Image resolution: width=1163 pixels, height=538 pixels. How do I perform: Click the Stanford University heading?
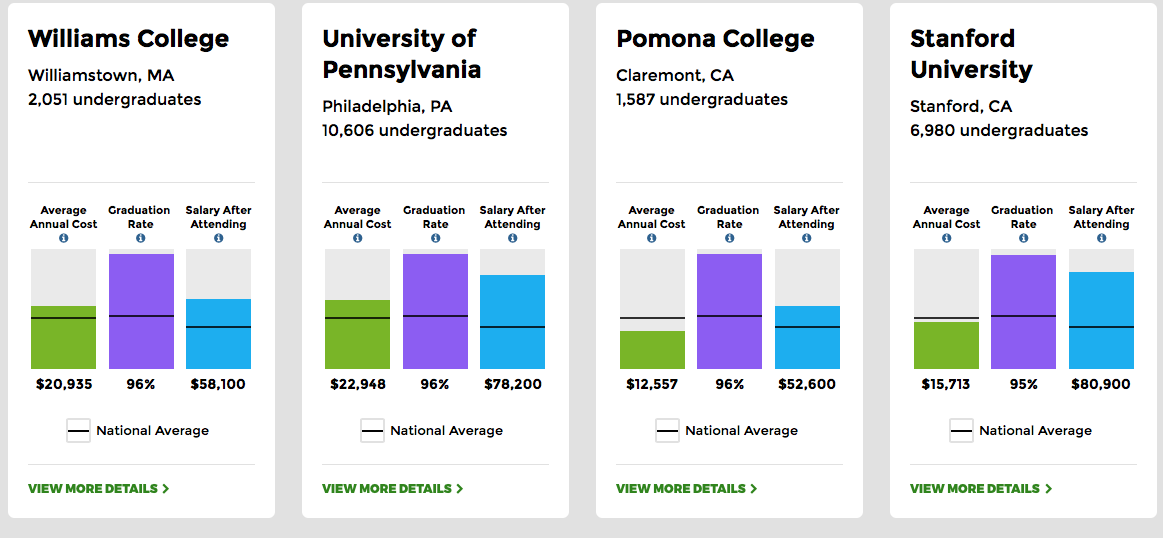pos(970,54)
